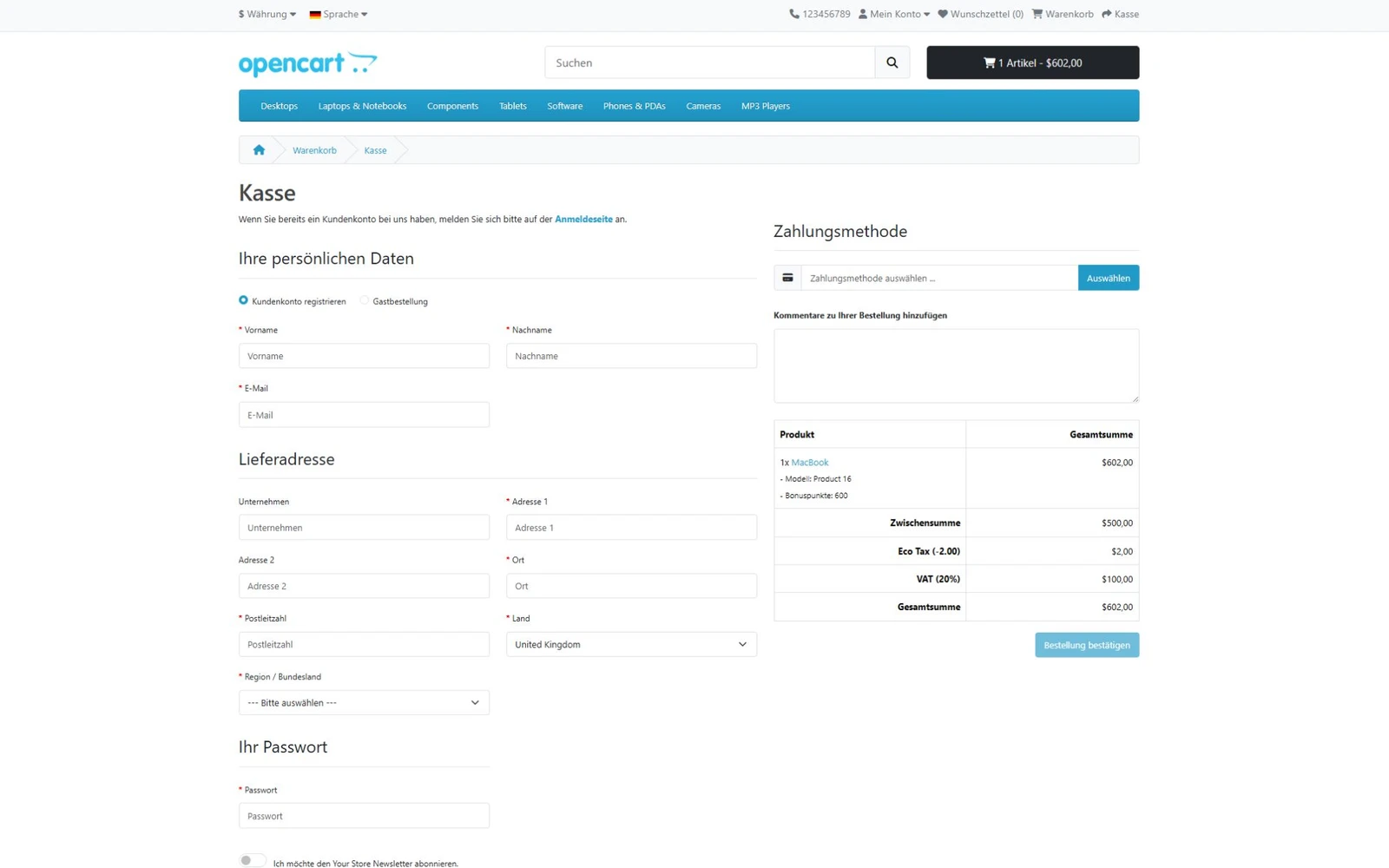Open the Währung currency dropdown

[267, 14]
